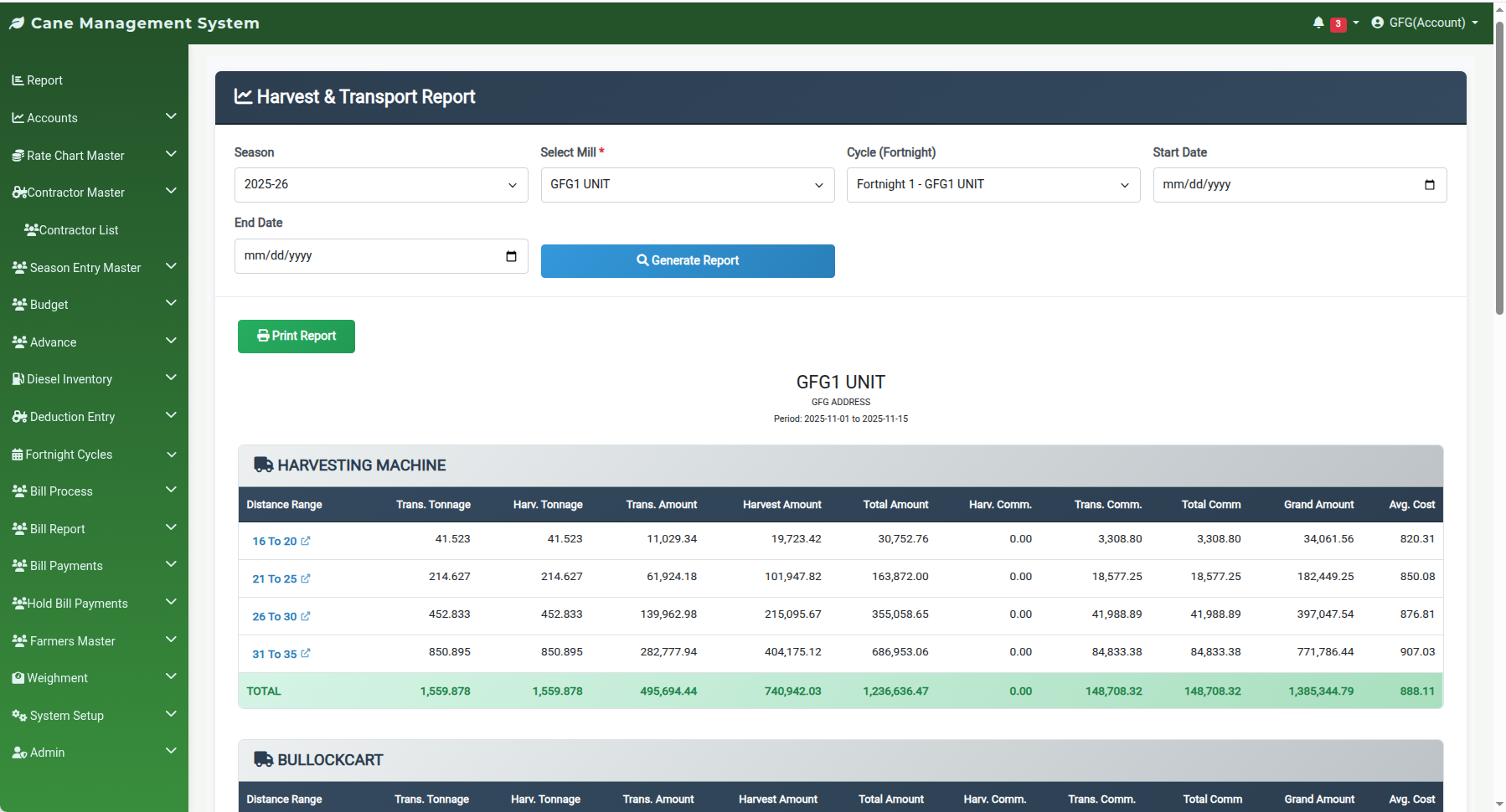Open the Cycle (Fortnight) dropdown

[x=993, y=185]
